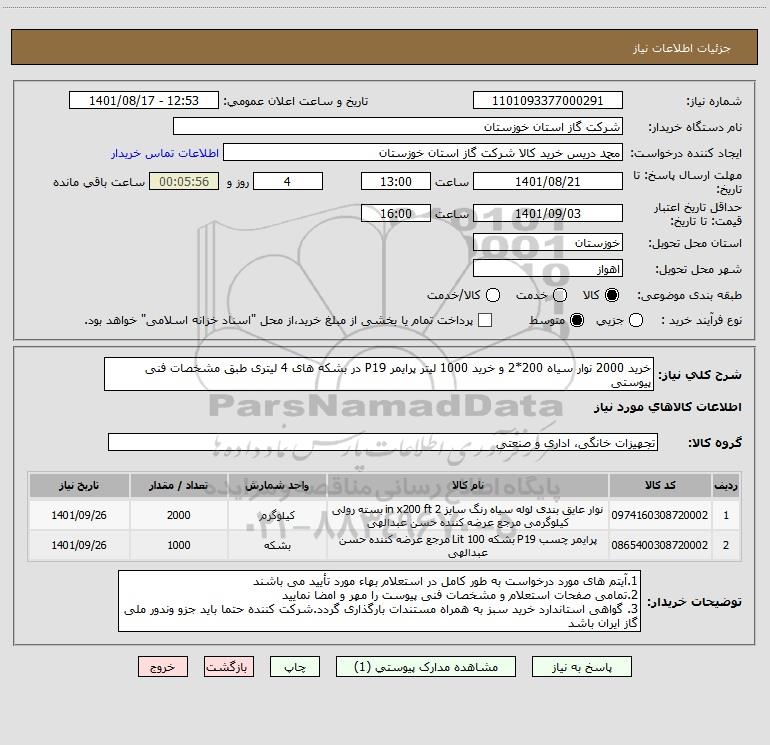Click the اطلاعات کالاهای مورد نیاز section heading
The height and width of the screenshot is (745, 770).
click(667, 407)
